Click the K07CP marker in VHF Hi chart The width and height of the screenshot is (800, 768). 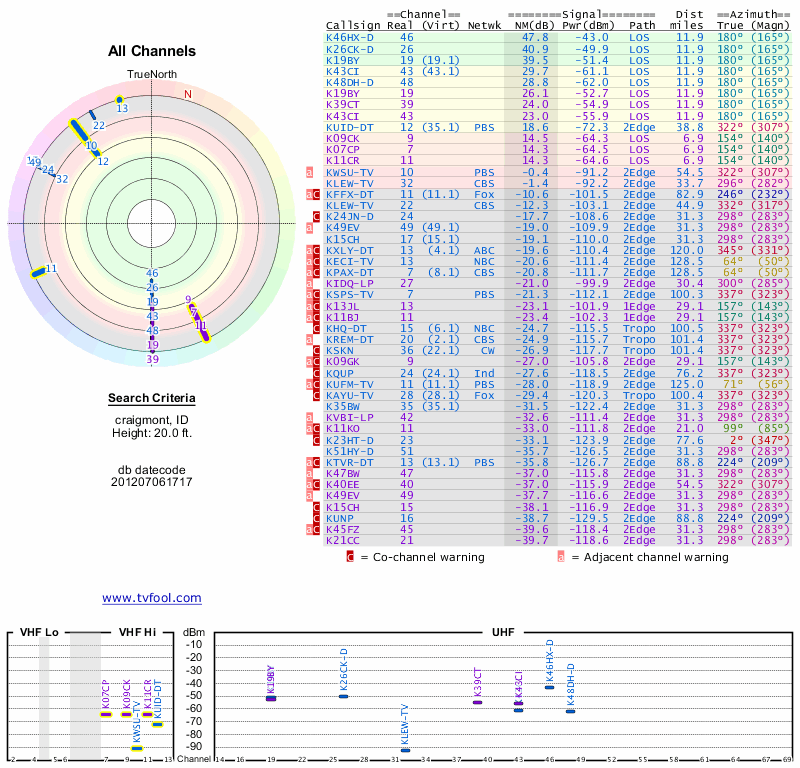click(x=106, y=714)
